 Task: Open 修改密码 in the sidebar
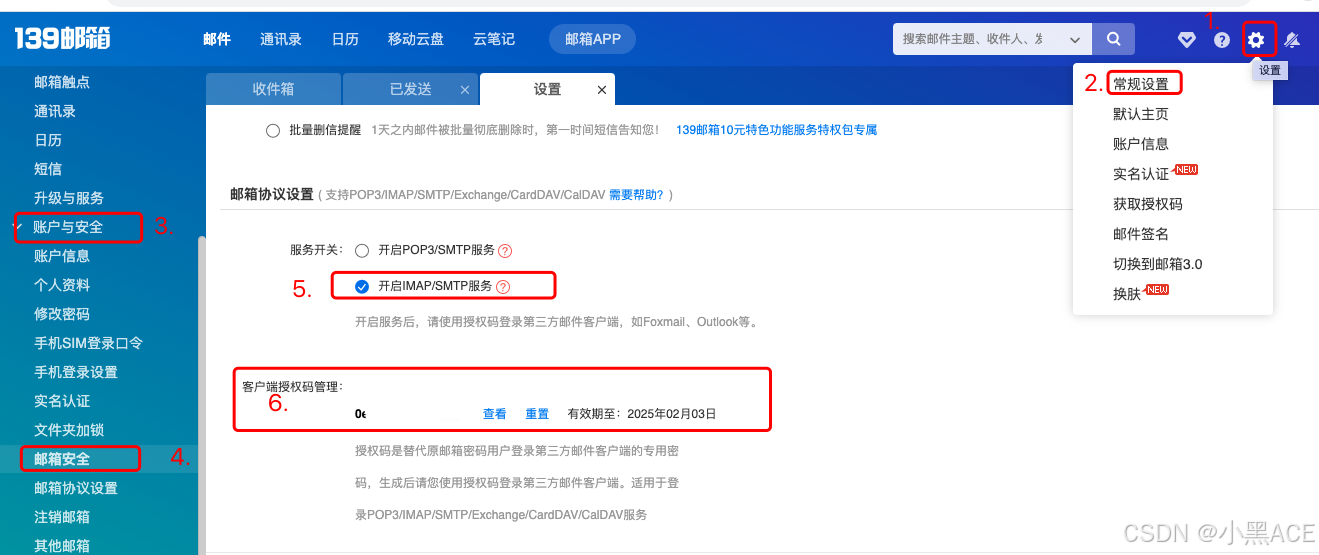click(x=62, y=314)
